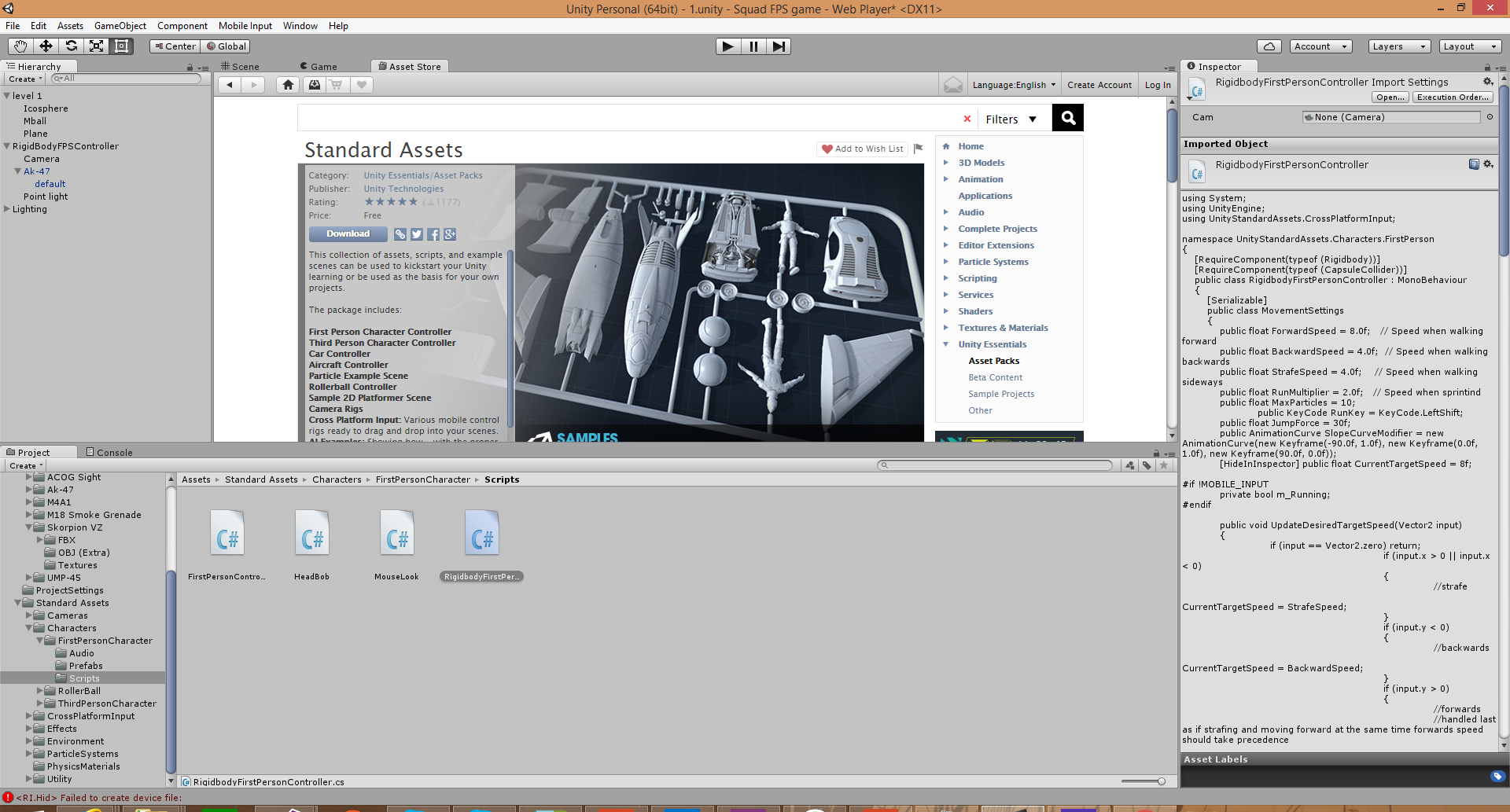1510x812 pixels.
Task: Share via Google Plus icon
Action: tap(450, 234)
